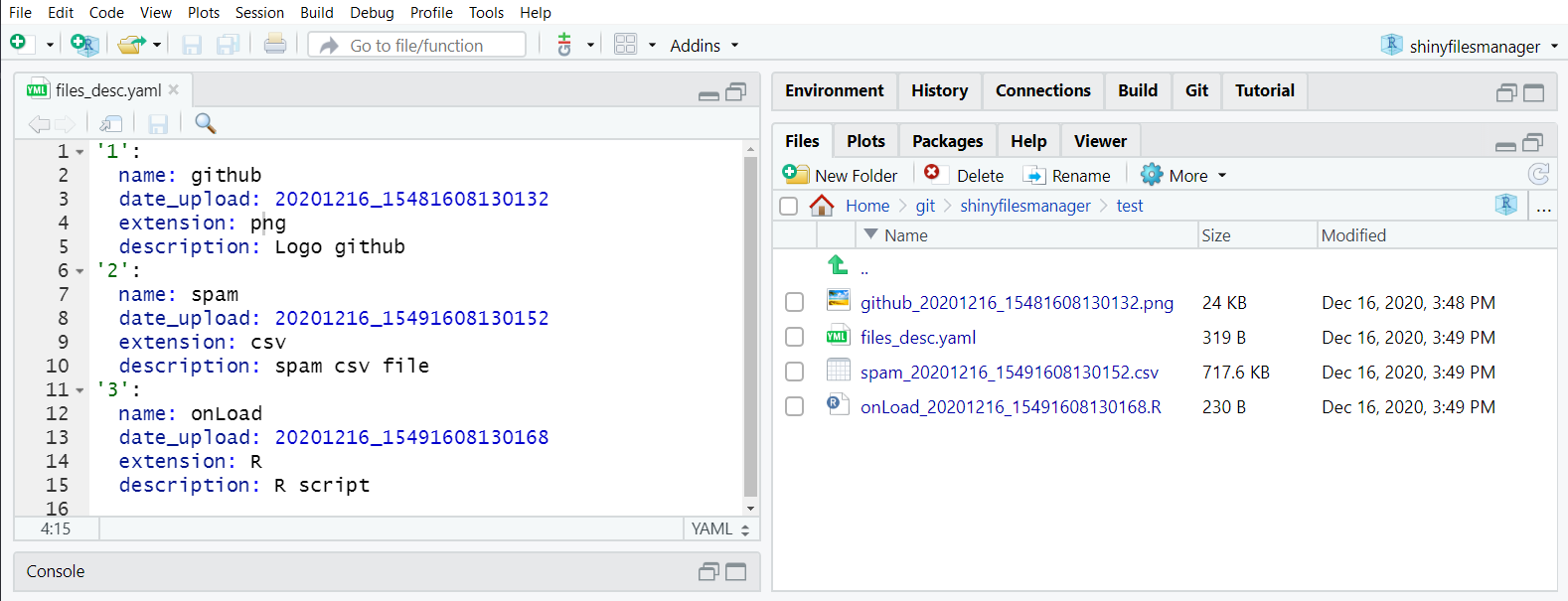Click the Show in new window icon
The width and height of the screenshot is (1568, 601).
111,123
